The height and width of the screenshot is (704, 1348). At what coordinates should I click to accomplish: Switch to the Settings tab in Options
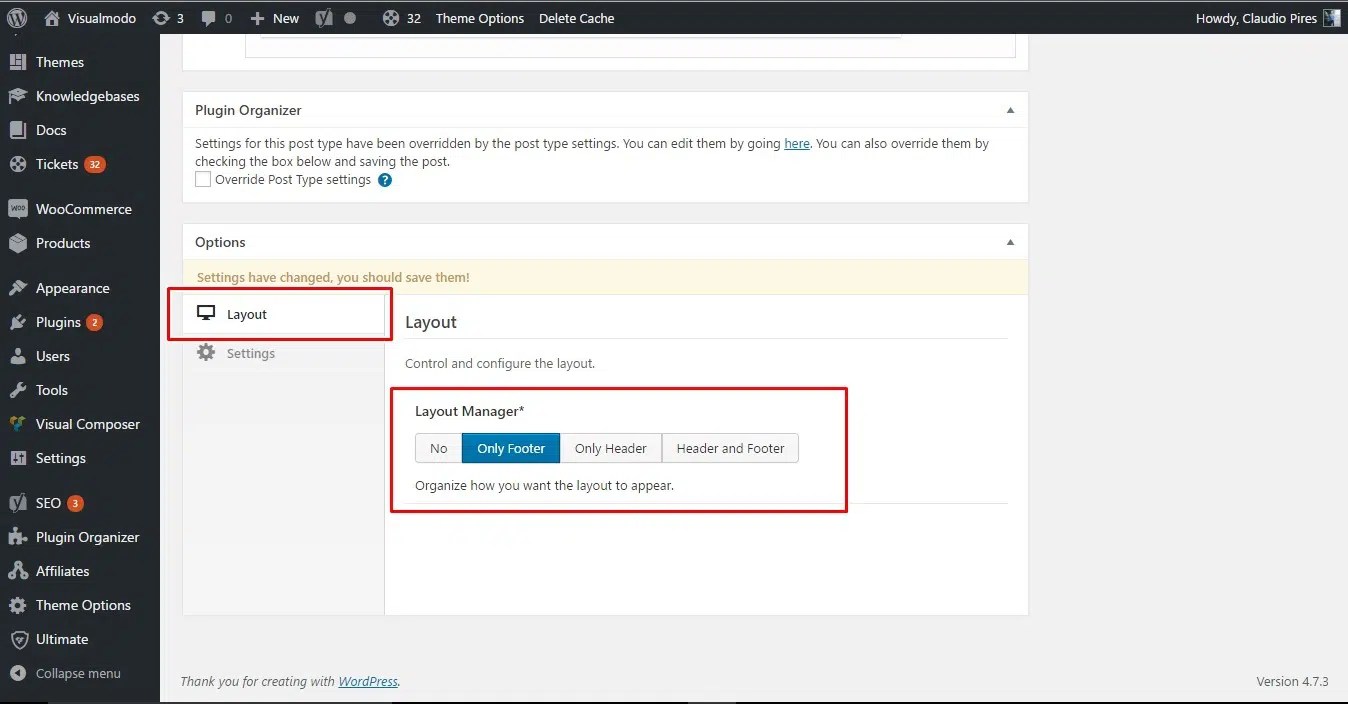pyautogui.click(x=250, y=353)
